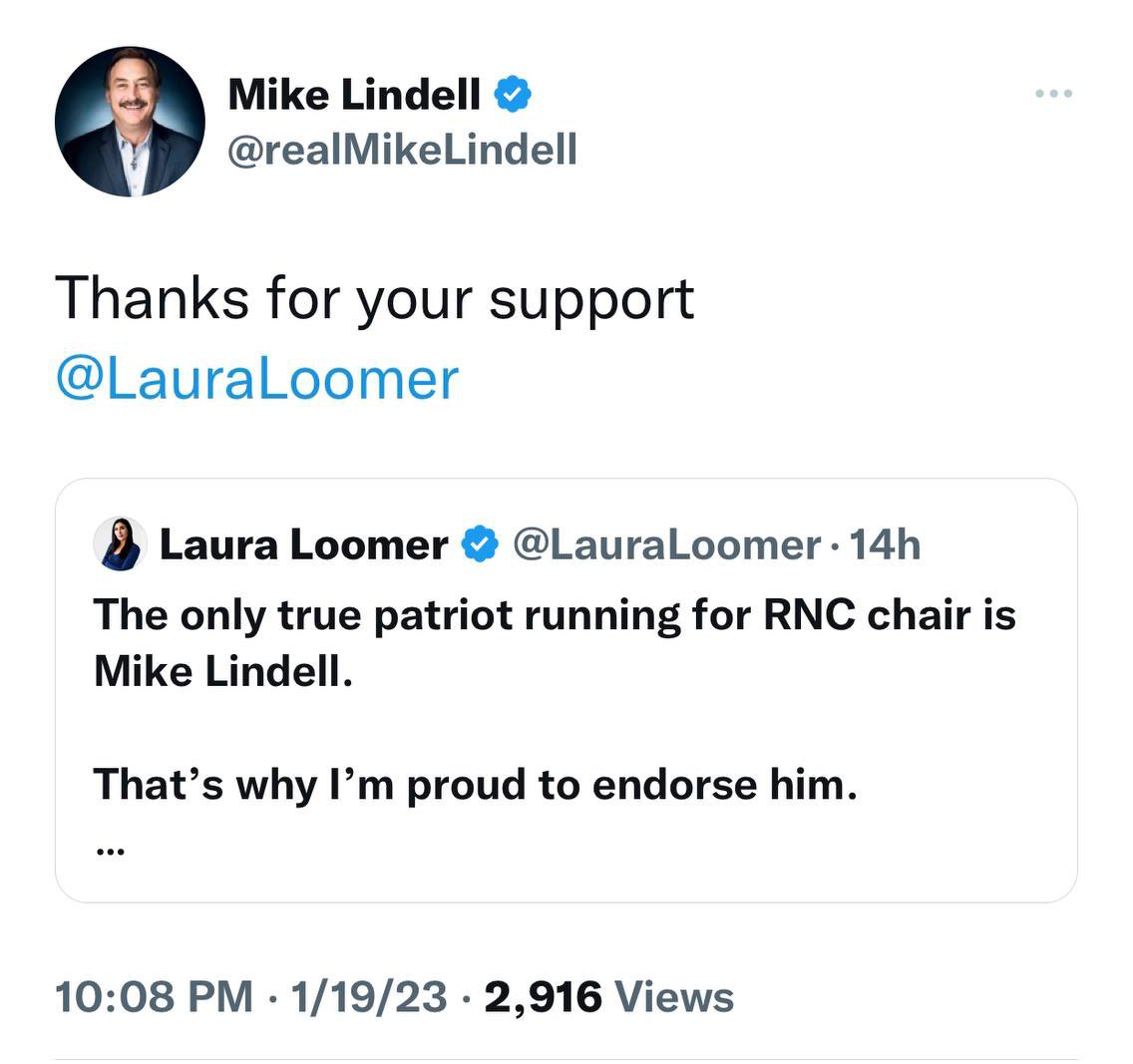Select the Laura Loomer name in quoted tweet

(303, 544)
